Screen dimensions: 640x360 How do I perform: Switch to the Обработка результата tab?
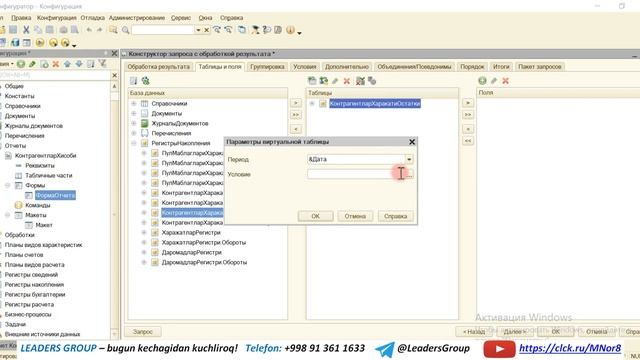tap(158, 67)
